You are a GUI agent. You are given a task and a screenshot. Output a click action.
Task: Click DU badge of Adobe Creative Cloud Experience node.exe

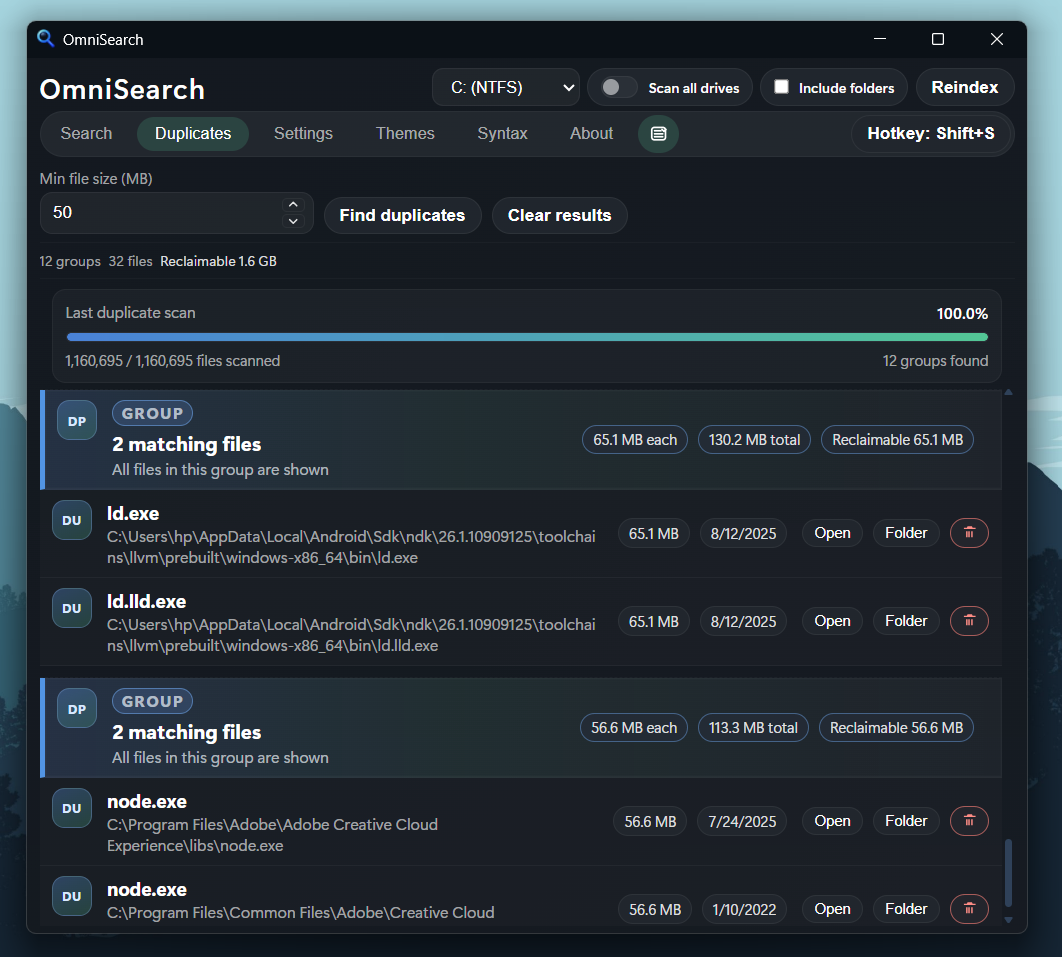tap(72, 808)
